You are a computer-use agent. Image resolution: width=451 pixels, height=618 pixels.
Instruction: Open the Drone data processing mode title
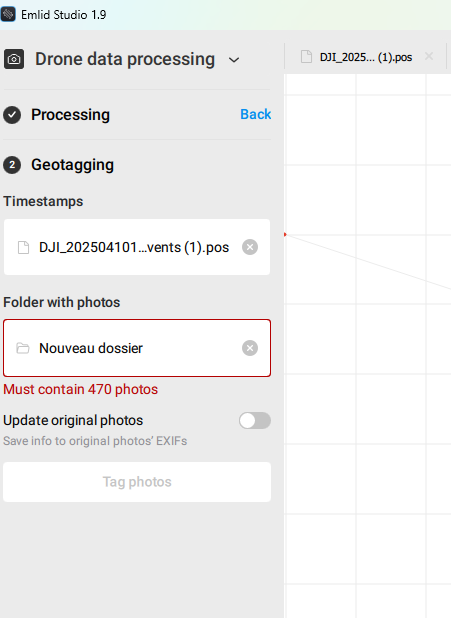click(125, 59)
